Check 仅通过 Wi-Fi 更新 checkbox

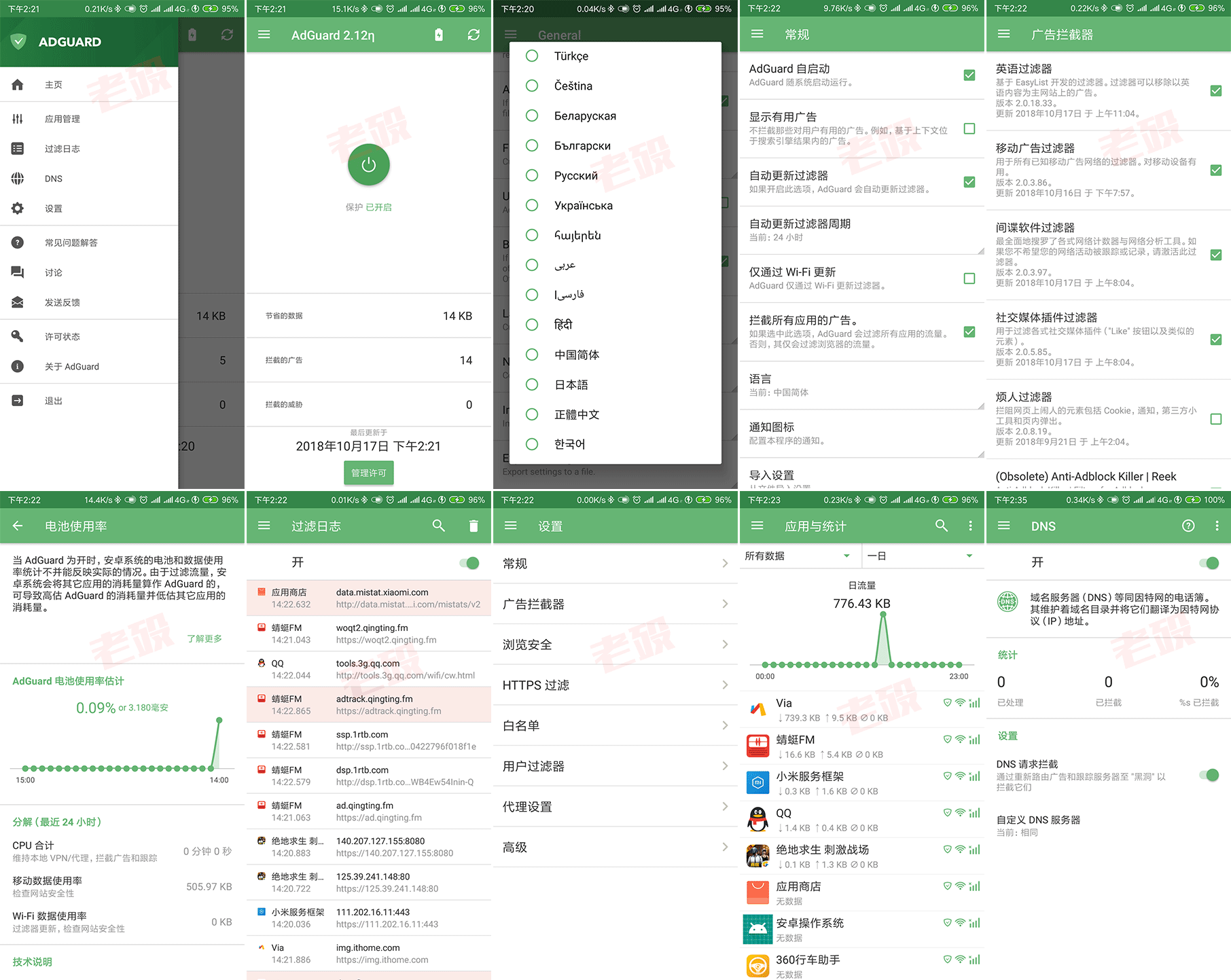(x=969, y=278)
